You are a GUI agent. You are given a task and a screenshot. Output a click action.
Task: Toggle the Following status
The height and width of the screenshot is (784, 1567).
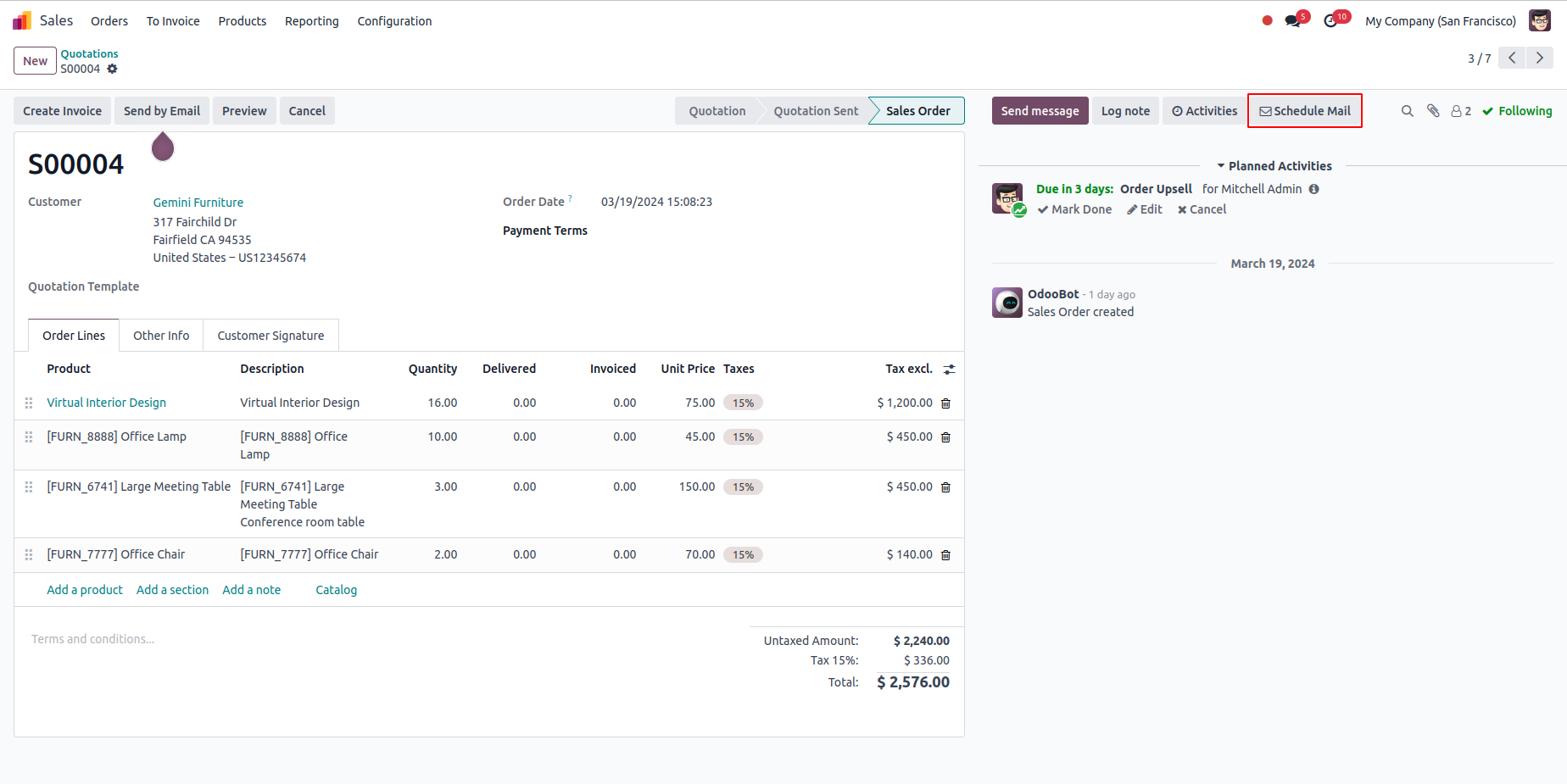pos(1517,111)
